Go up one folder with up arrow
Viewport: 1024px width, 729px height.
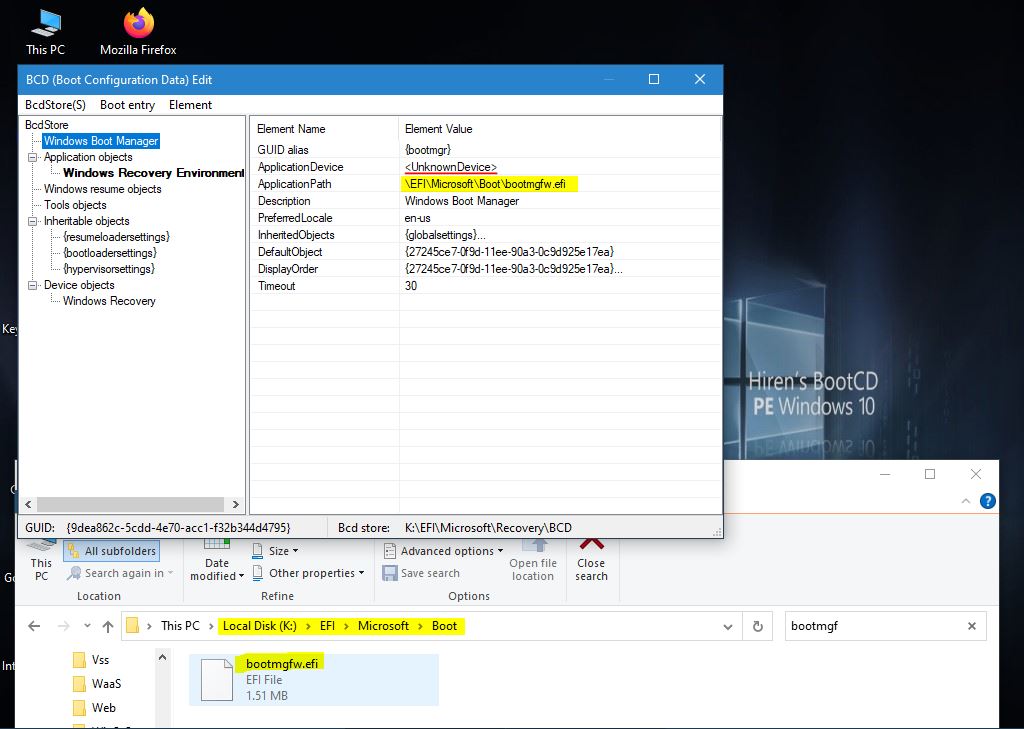coord(108,626)
